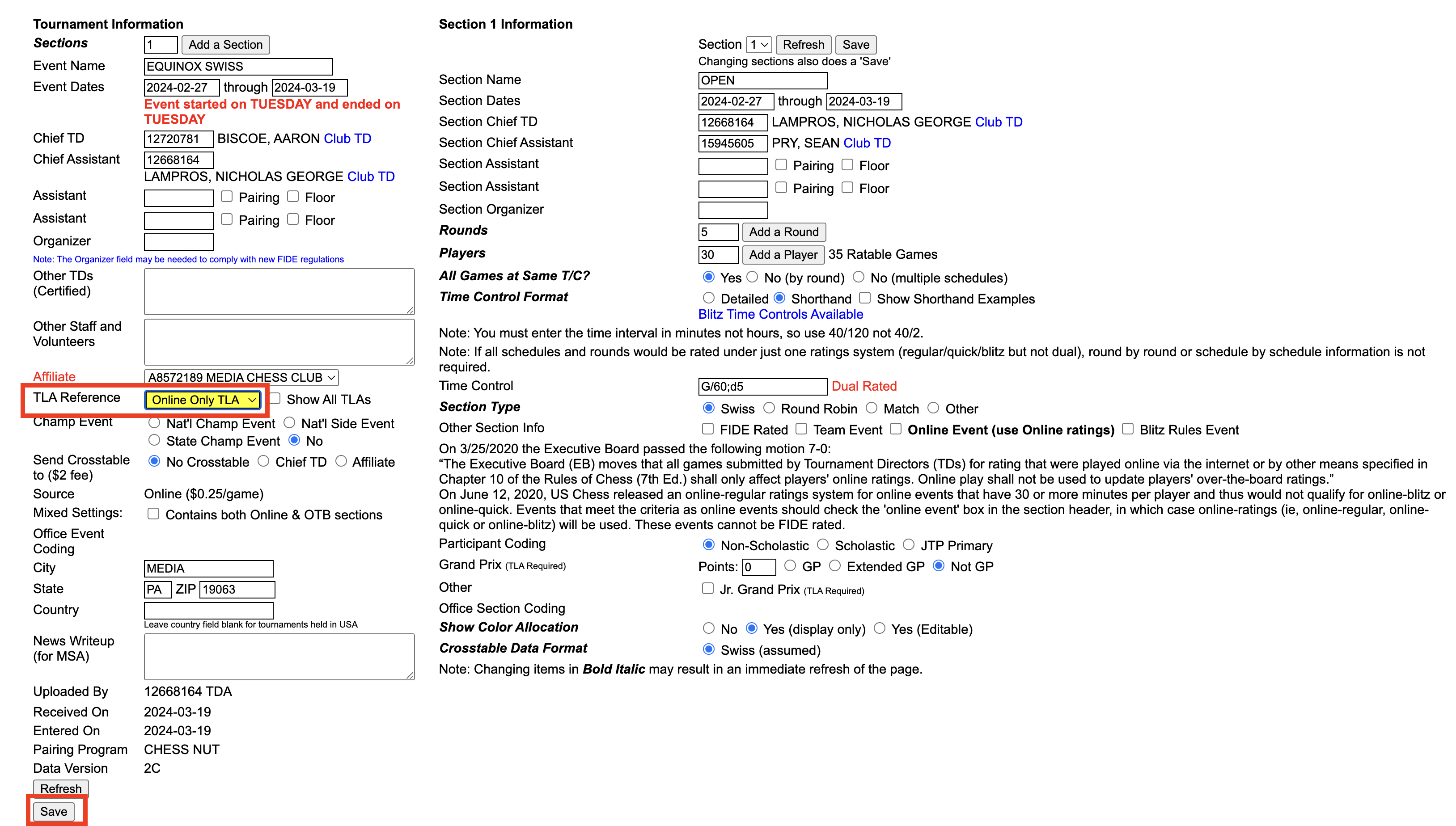Image resolution: width=1456 pixels, height=826 pixels.
Task: Select Round Robin section type
Action: [x=770, y=408]
